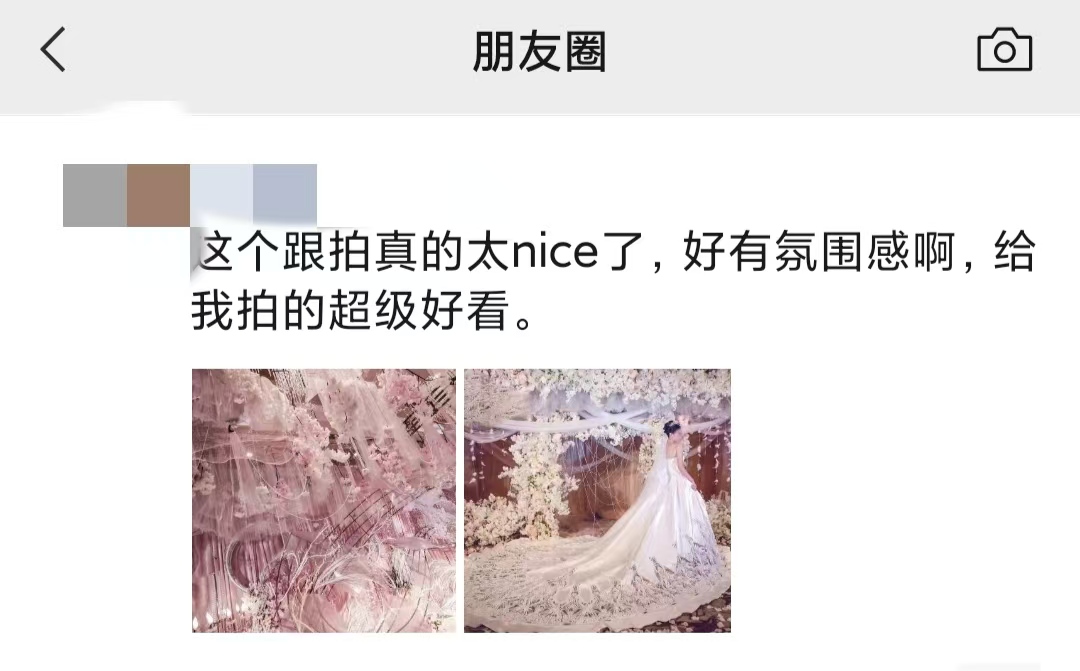
Task: Open the pink floral venue photo
Action: pyautogui.click(x=324, y=501)
